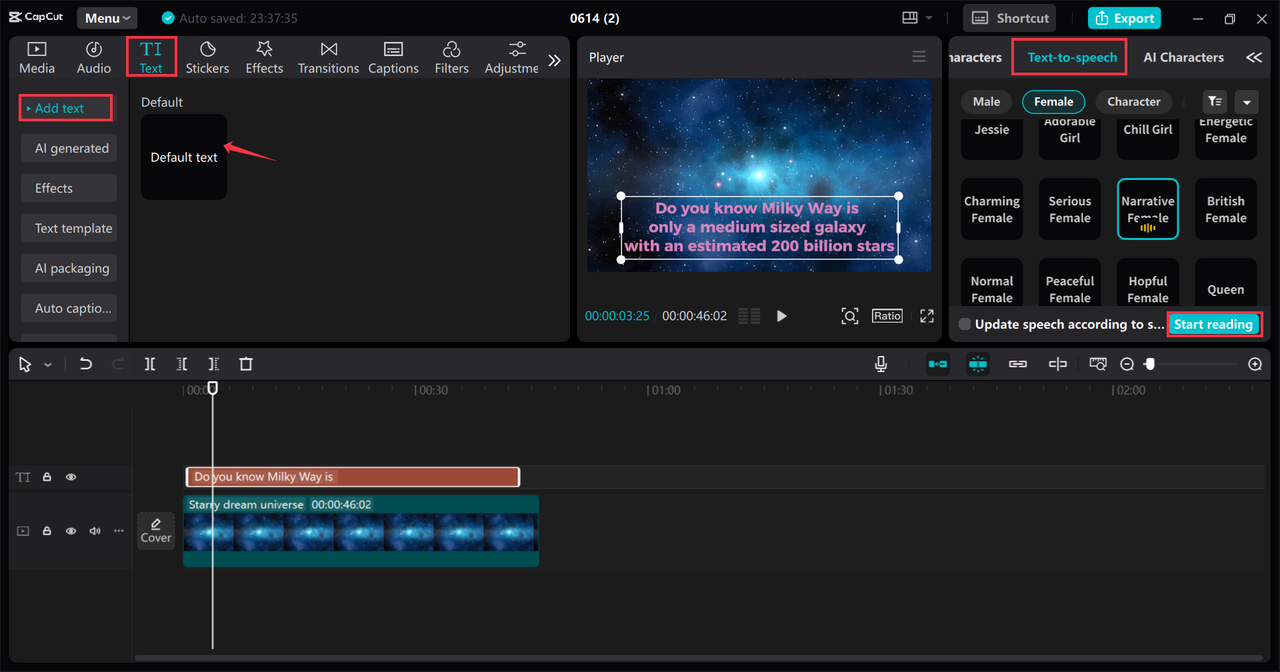Screen dimensions: 1280x672
Task: Open AI generated text option
Action: (69, 148)
